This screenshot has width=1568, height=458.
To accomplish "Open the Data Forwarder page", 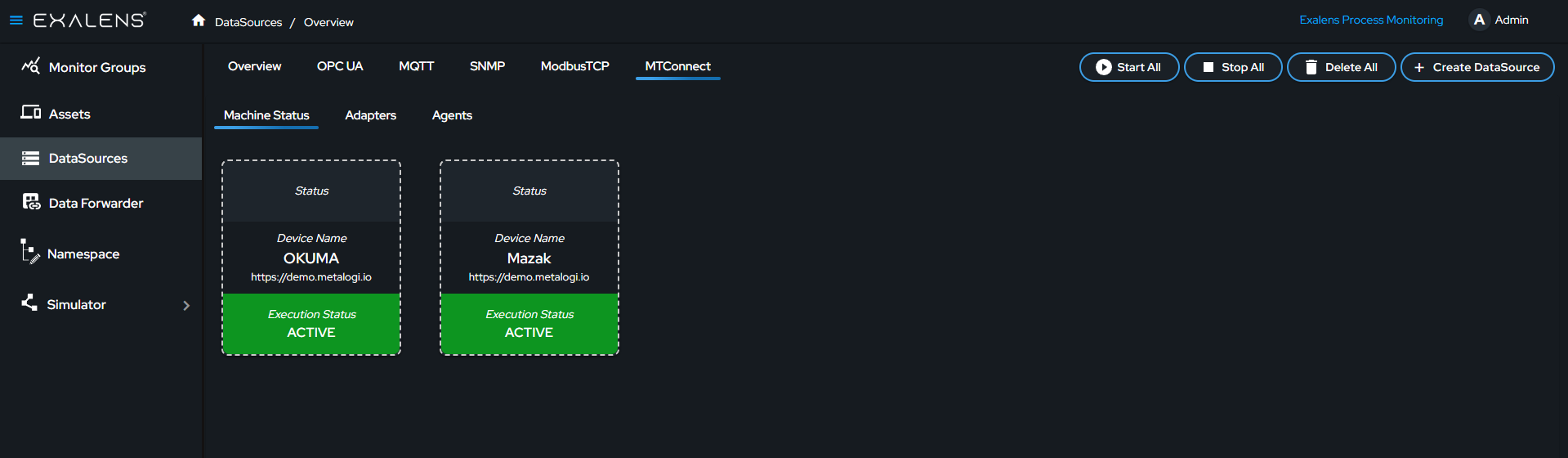I will pyautogui.click(x=96, y=203).
